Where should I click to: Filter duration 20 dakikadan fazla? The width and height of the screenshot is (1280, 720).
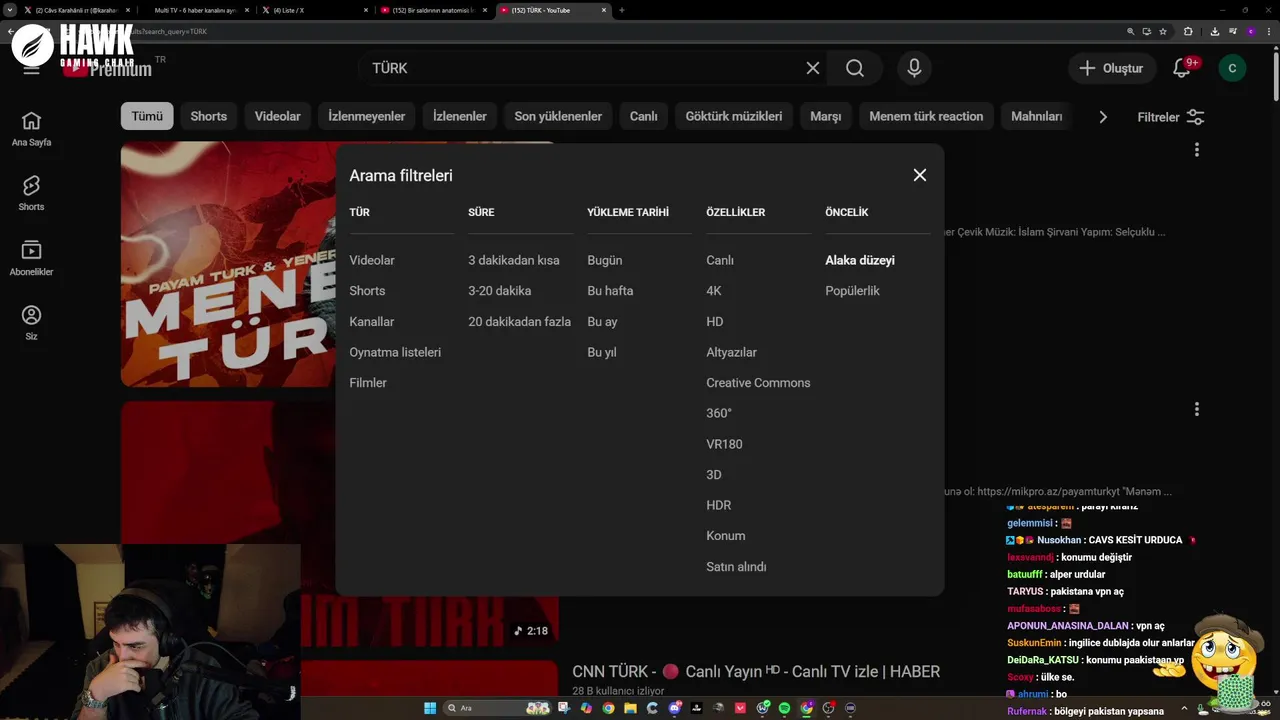click(x=520, y=322)
